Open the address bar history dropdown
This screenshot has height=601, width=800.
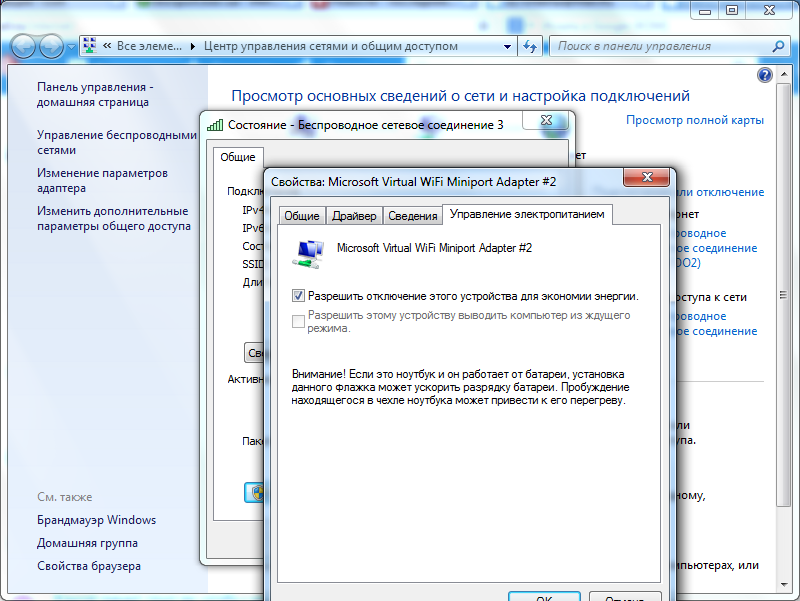click(507, 46)
